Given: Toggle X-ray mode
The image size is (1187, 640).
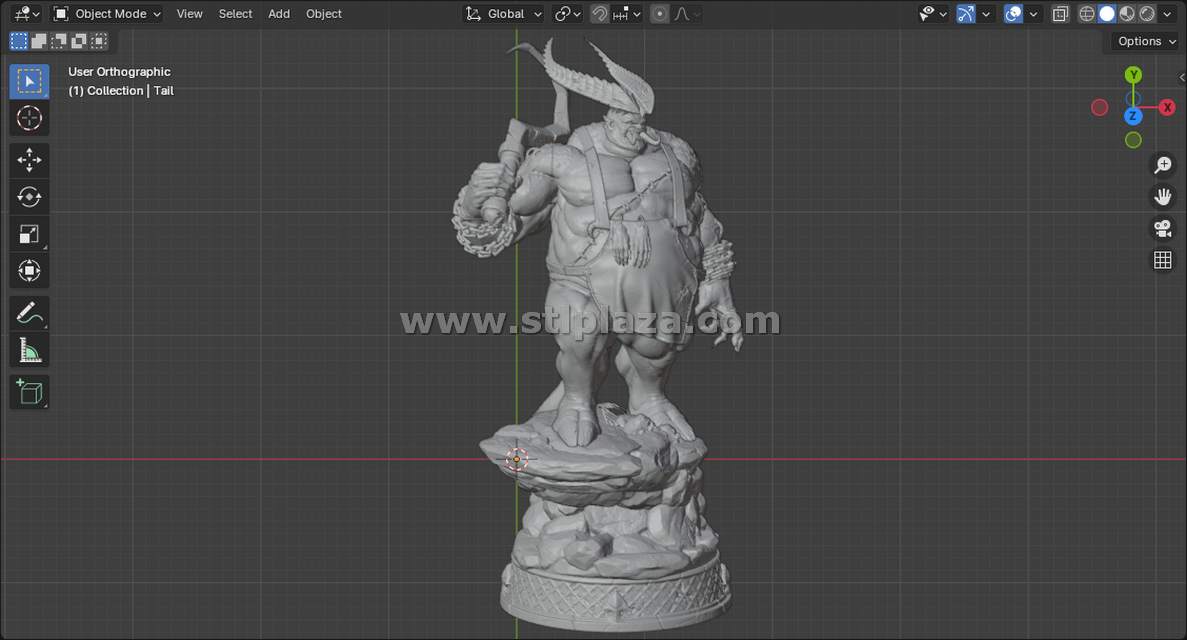Looking at the screenshot, I should pyautogui.click(x=1061, y=14).
